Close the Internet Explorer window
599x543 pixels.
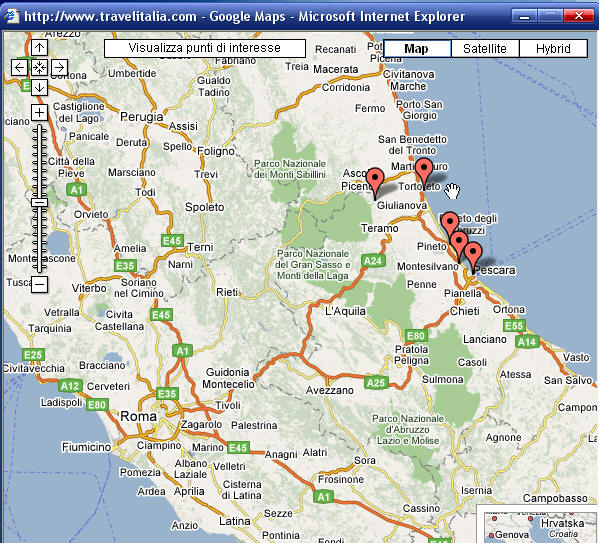tap(578, 16)
